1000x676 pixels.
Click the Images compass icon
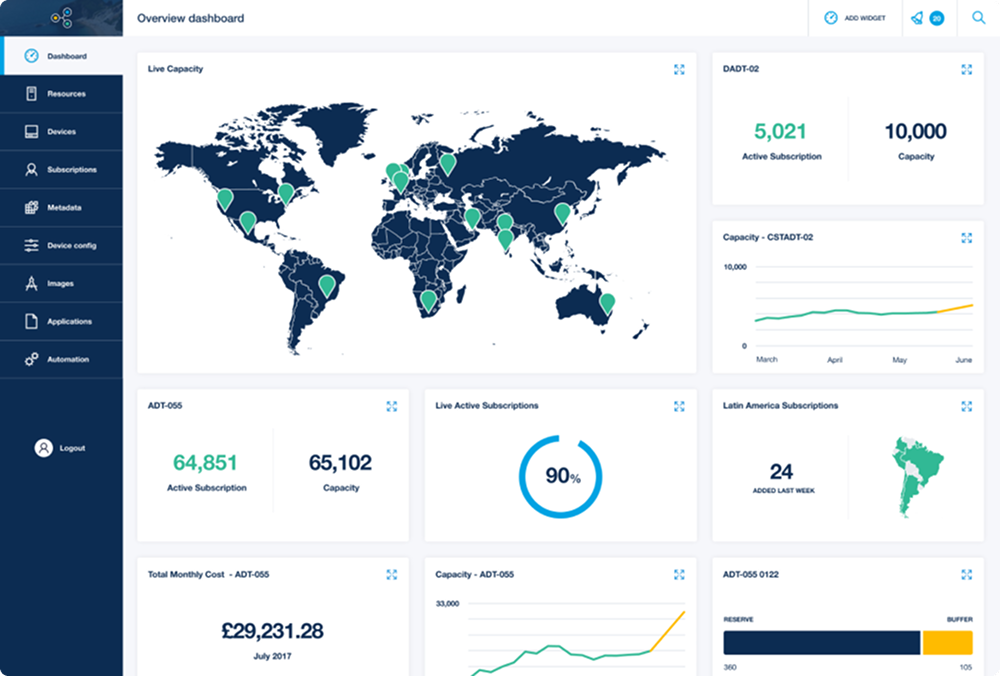click(31, 284)
